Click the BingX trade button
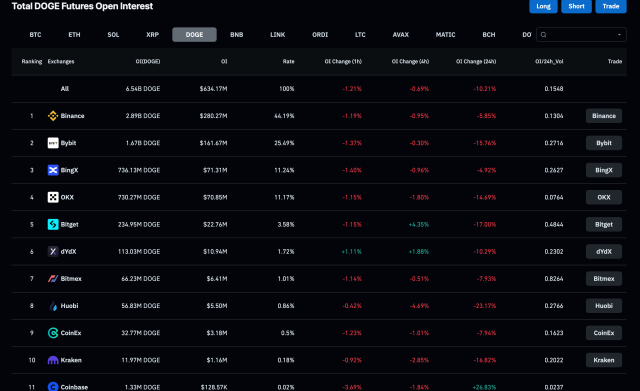Viewport: 640px width, 391px height. pyautogui.click(x=604, y=170)
